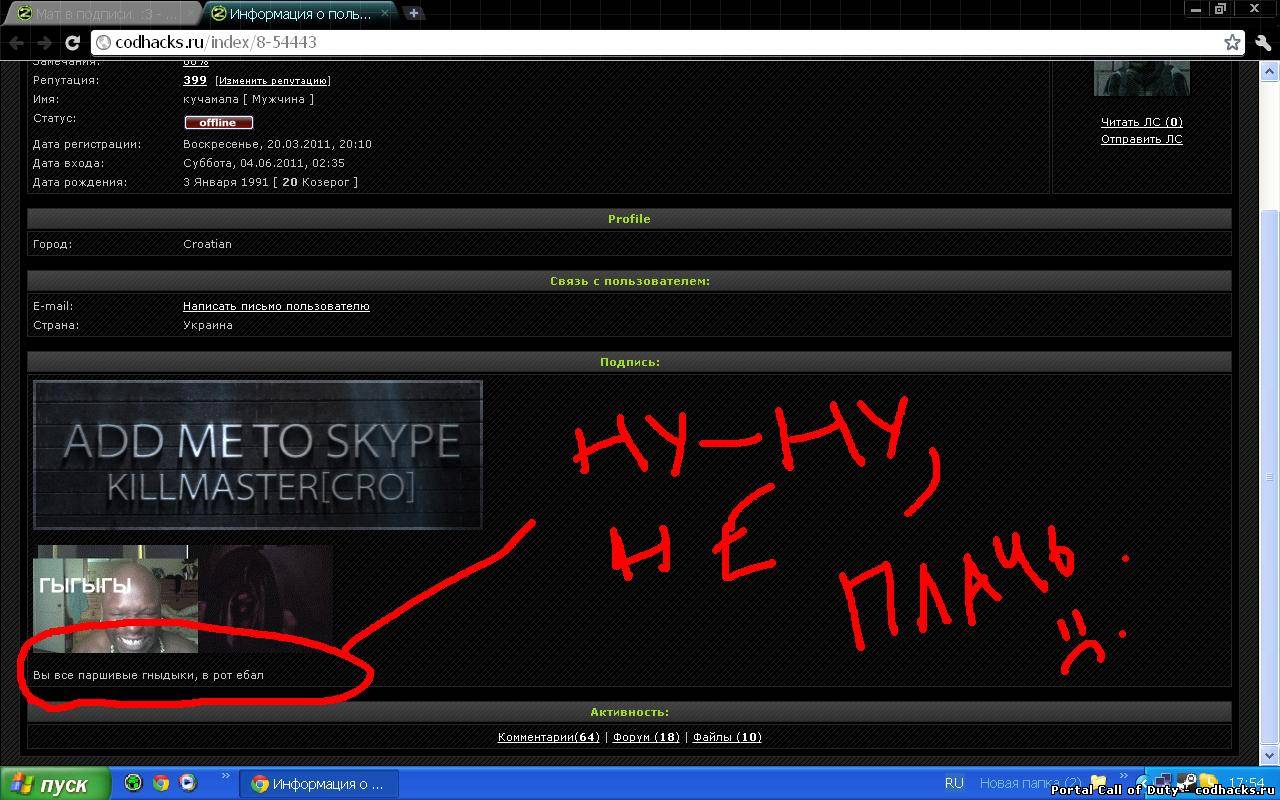
Task: Launch the green quick launch icon in taskbar
Action: coord(133,783)
